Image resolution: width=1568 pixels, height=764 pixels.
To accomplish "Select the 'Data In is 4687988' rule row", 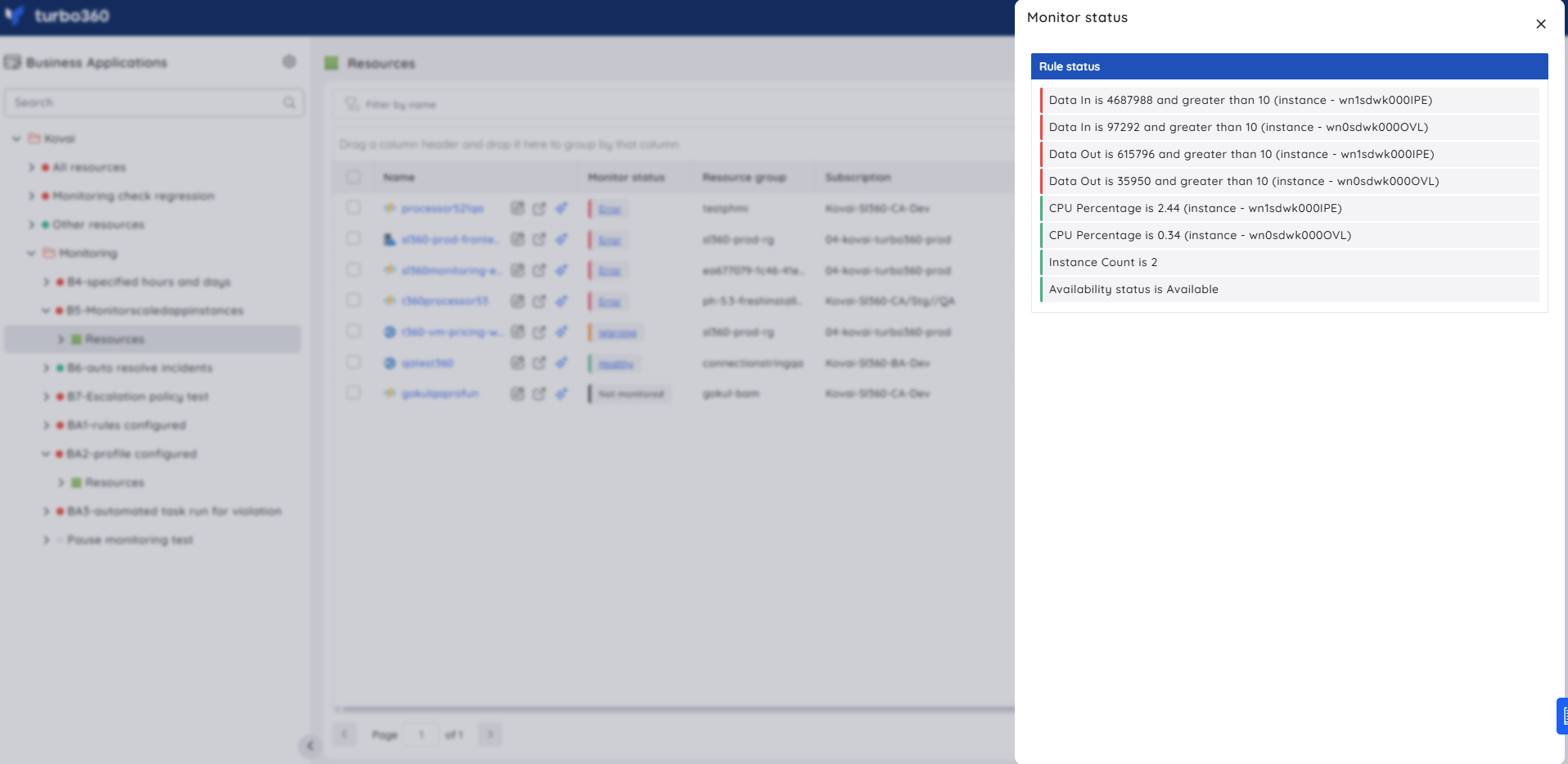I will click(1289, 100).
